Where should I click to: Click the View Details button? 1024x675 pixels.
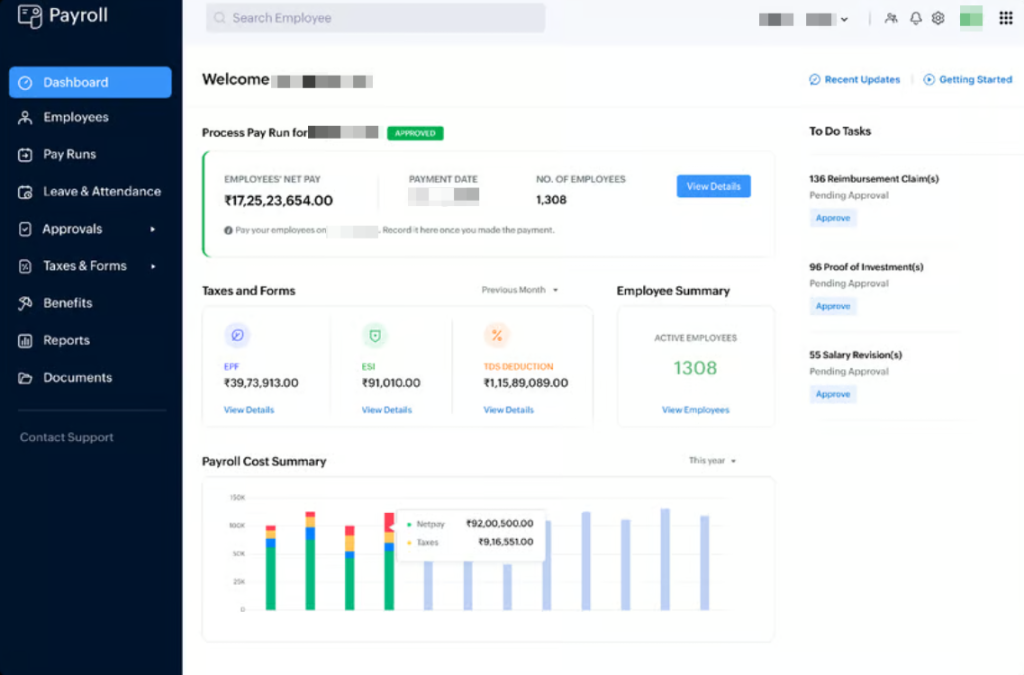coord(713,186)
